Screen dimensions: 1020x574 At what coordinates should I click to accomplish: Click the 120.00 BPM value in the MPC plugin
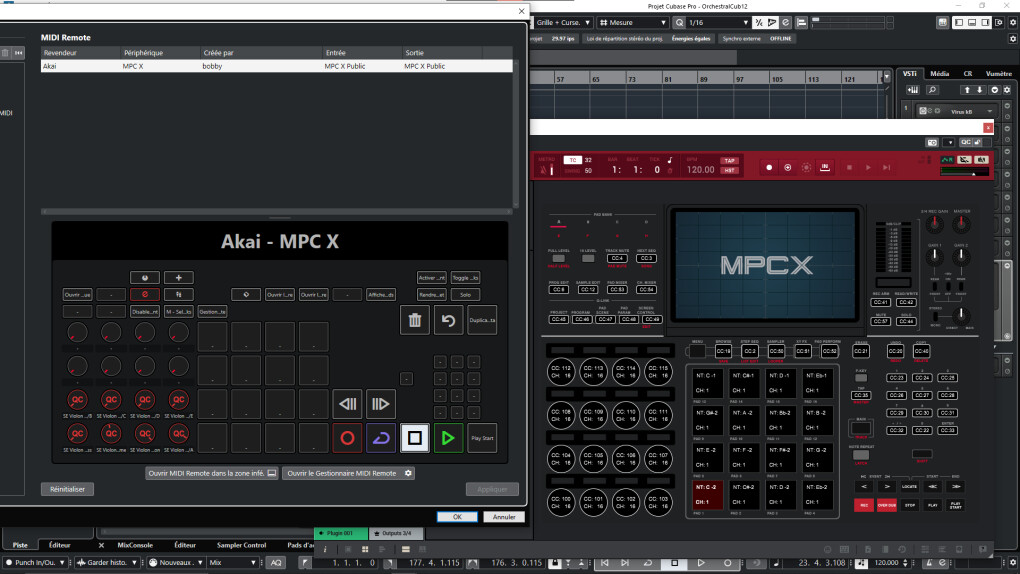tap(701, 170)
